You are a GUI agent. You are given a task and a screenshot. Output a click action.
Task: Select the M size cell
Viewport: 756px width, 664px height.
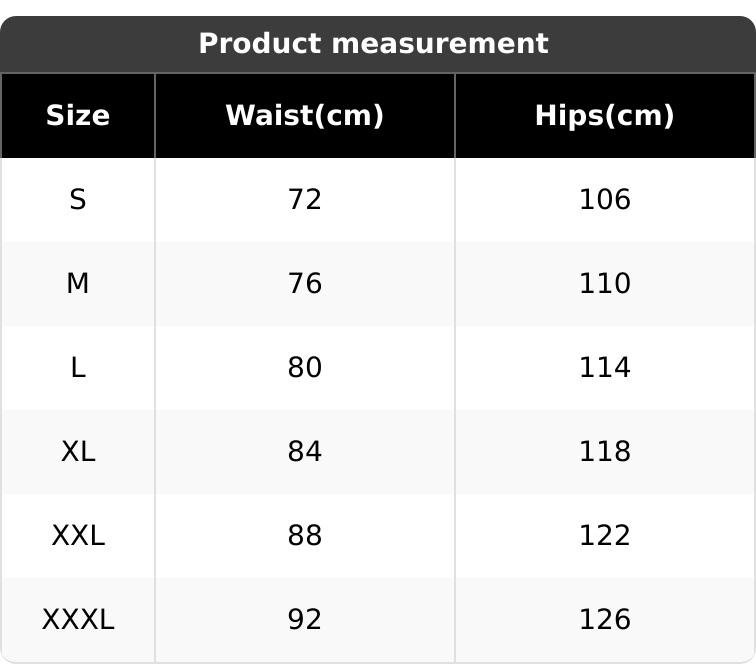pos(78,284)
